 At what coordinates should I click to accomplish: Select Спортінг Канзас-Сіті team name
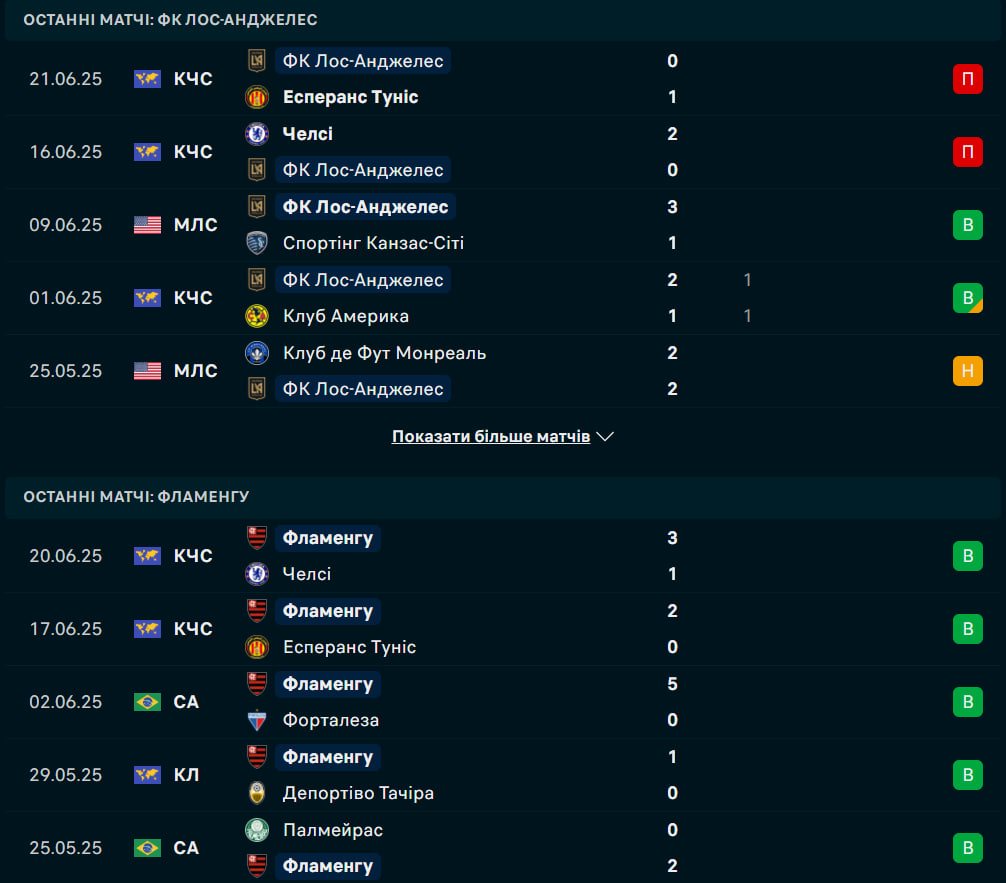(373, 243)
